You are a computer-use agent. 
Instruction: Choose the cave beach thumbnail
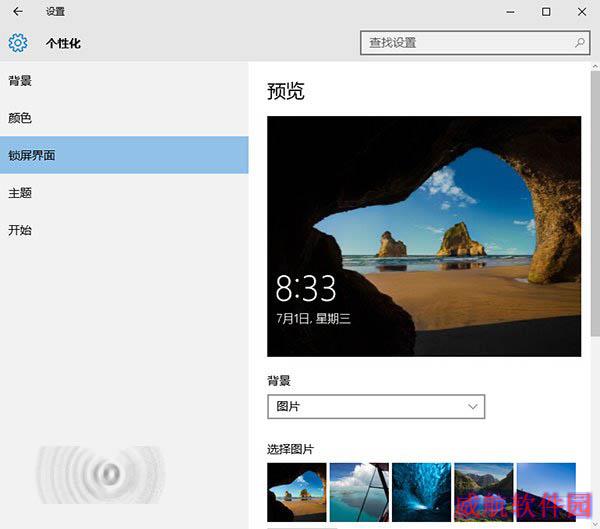tap(297, 492)
